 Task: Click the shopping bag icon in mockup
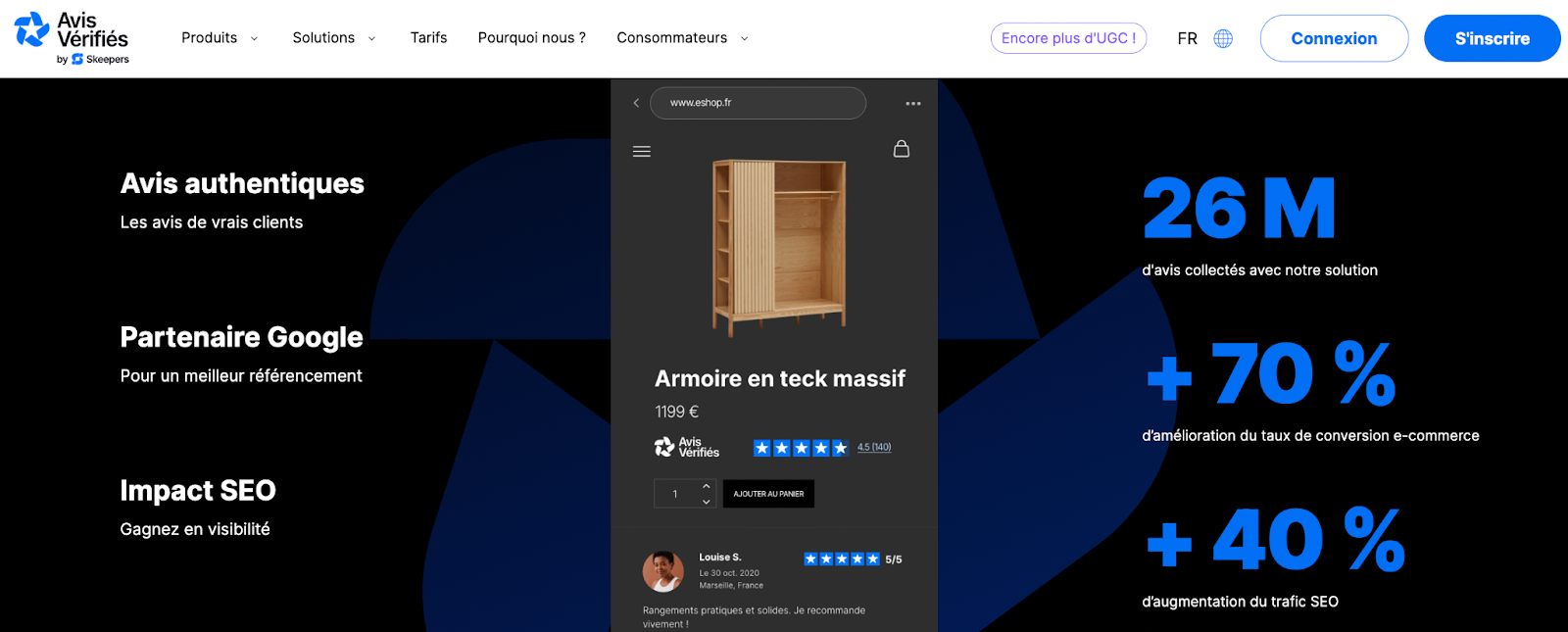click(902, 148)
